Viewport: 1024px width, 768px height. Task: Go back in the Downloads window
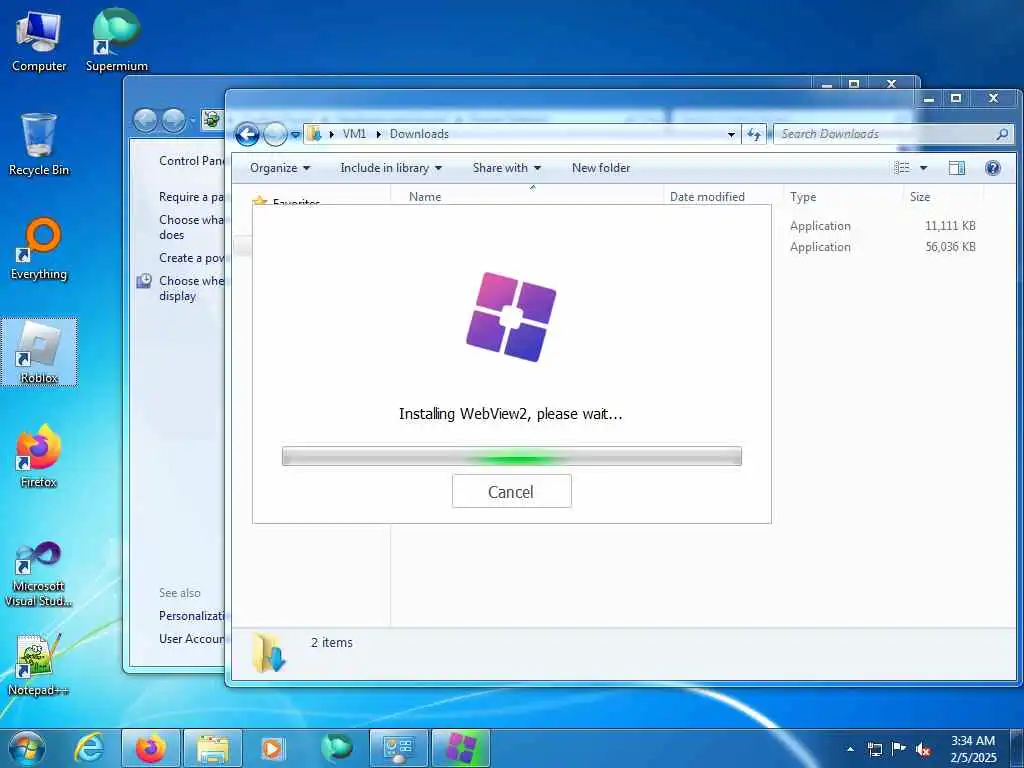tap(248, 135)
